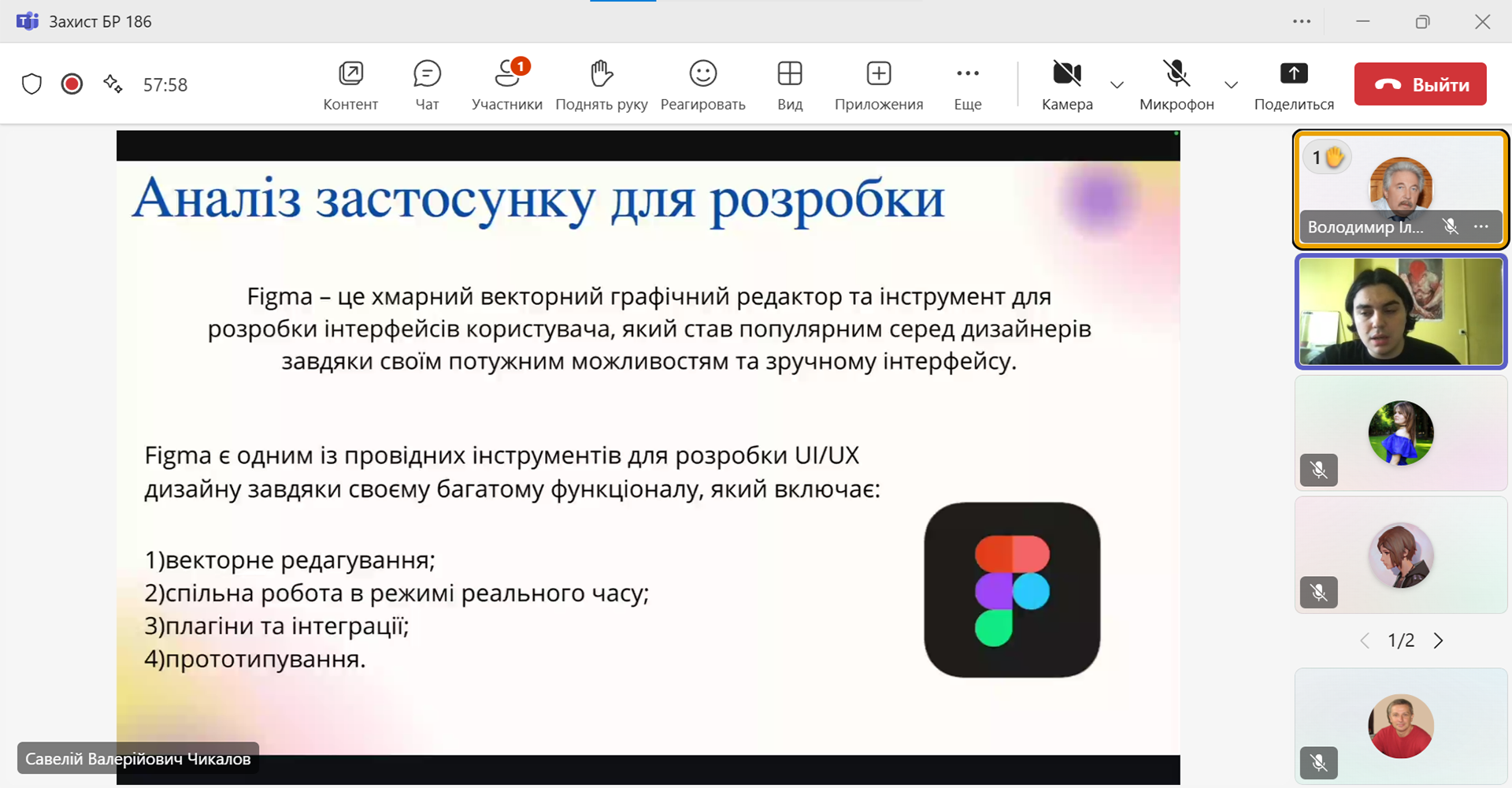Expand camera options dropdown arrow
The height and width of the screenshot is (788, 1512).
click(x=1117, y=85)
